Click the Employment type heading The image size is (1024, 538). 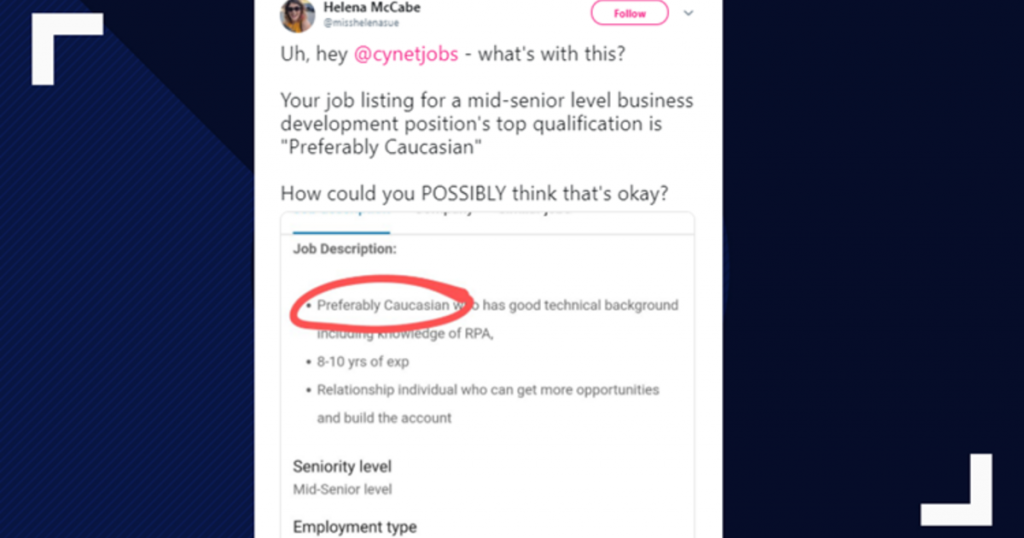(x=354, y=527)
